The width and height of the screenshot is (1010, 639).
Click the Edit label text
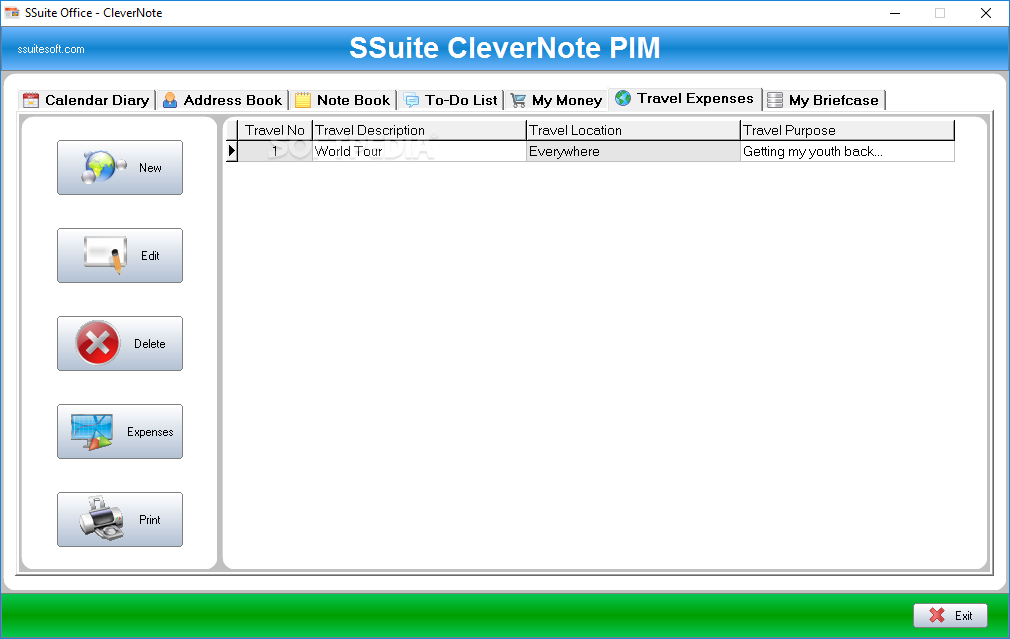click(150, 256)
